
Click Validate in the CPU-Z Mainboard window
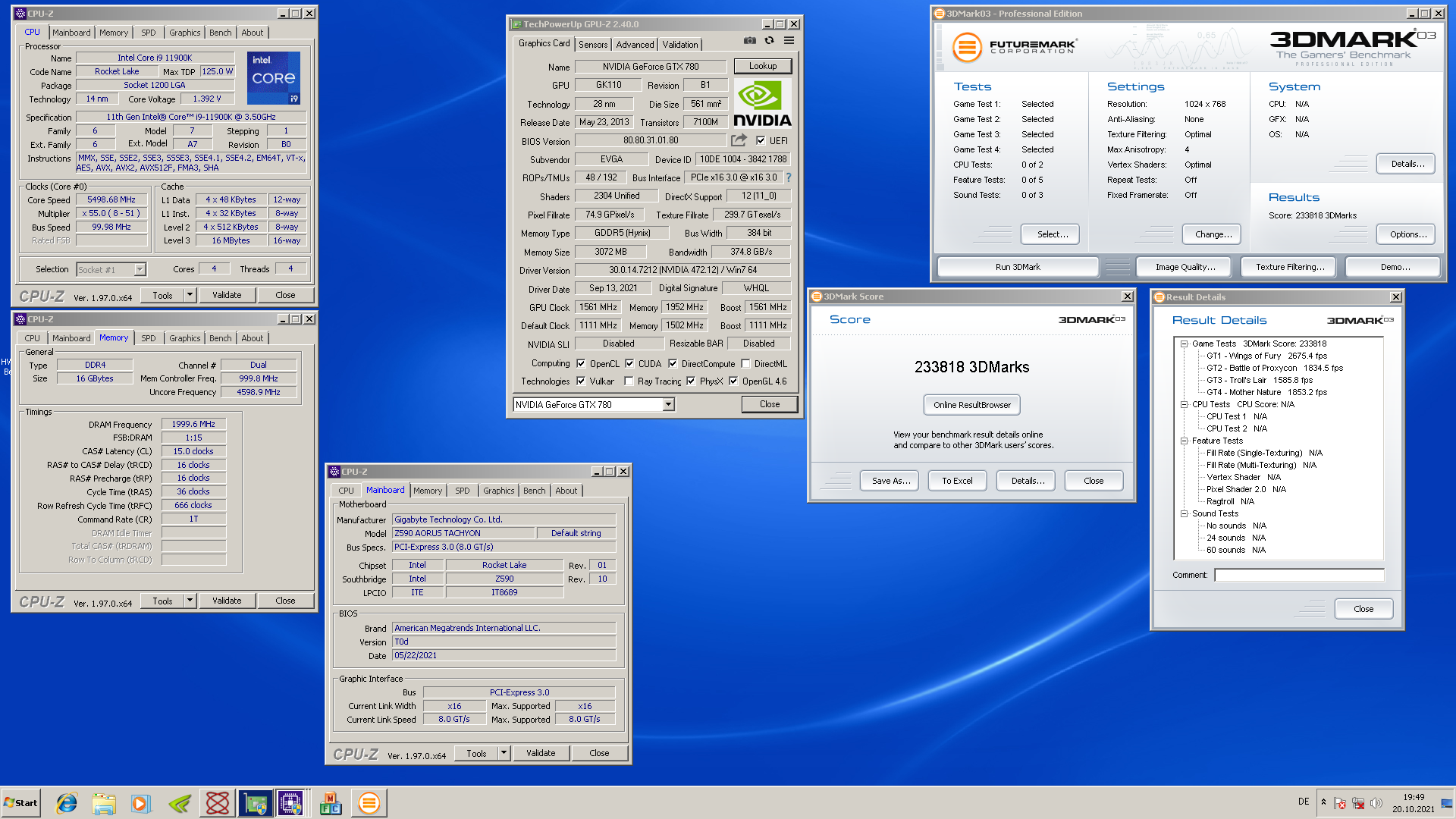541,753
